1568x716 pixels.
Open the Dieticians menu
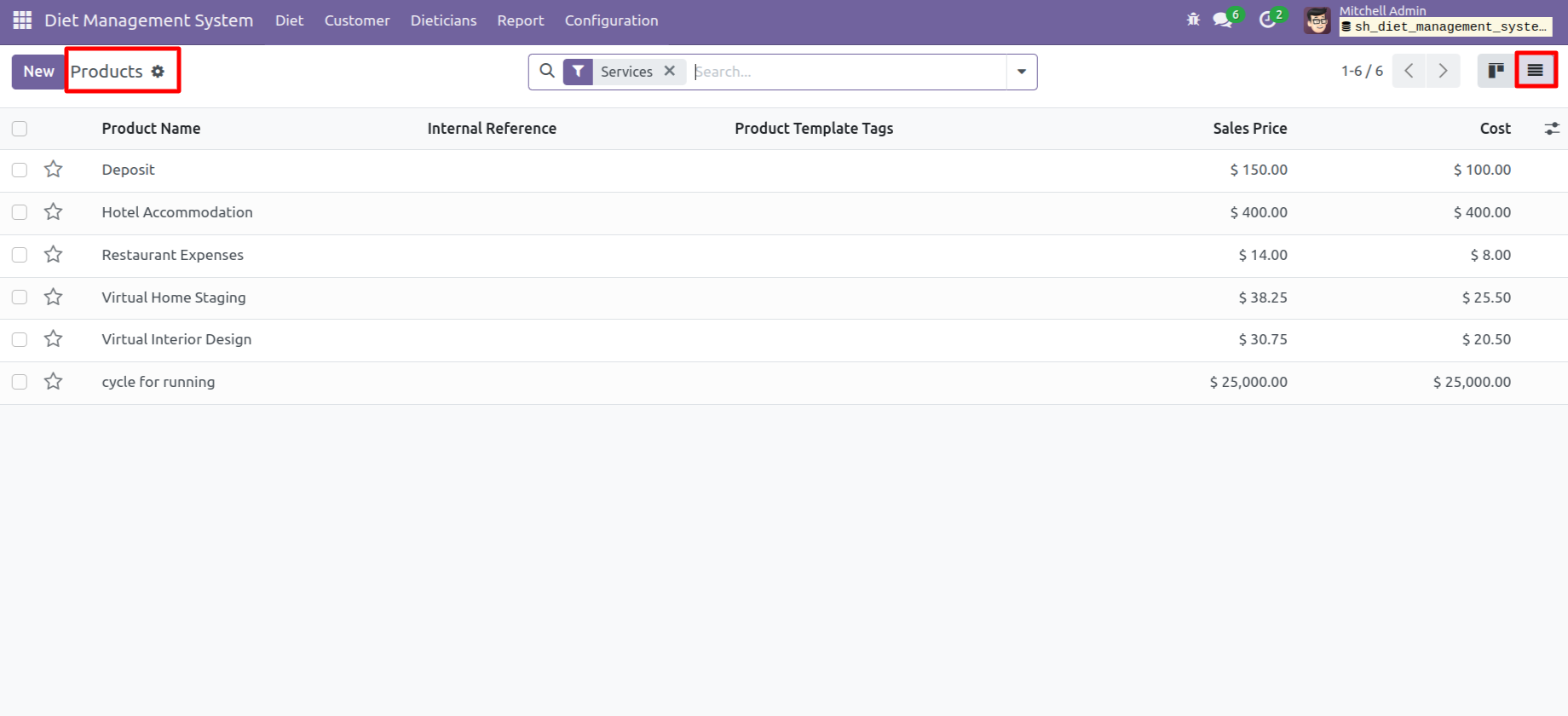pyautogui.click(x=443, y=20)
